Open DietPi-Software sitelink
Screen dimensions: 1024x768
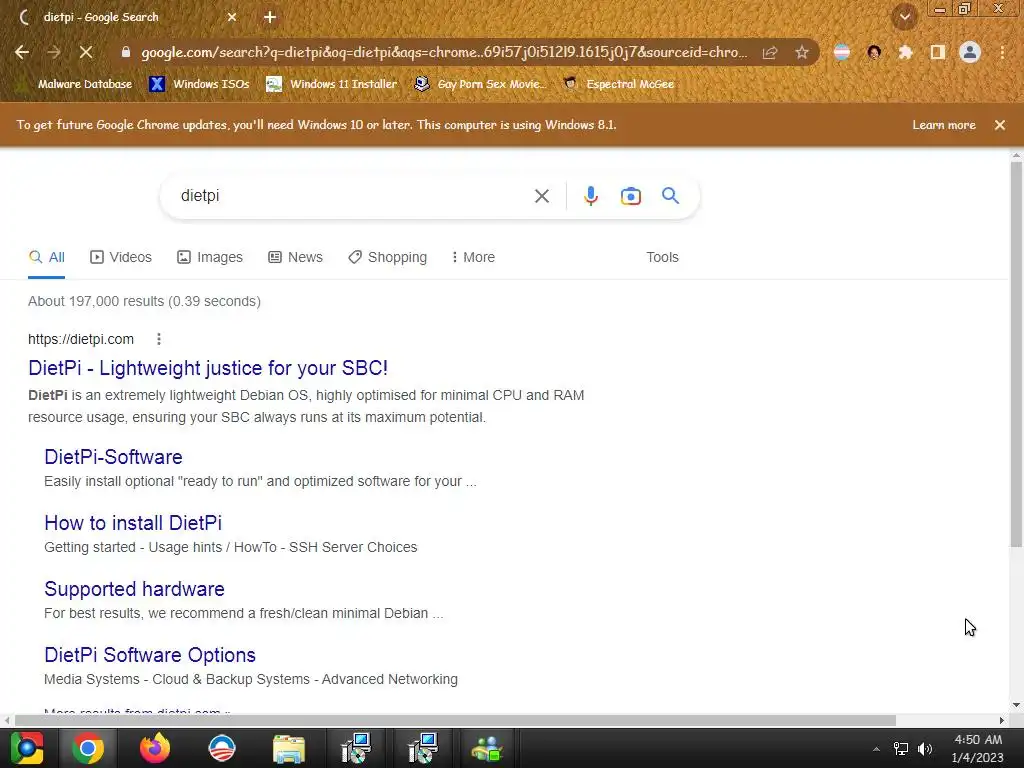(x=113, y=457)
